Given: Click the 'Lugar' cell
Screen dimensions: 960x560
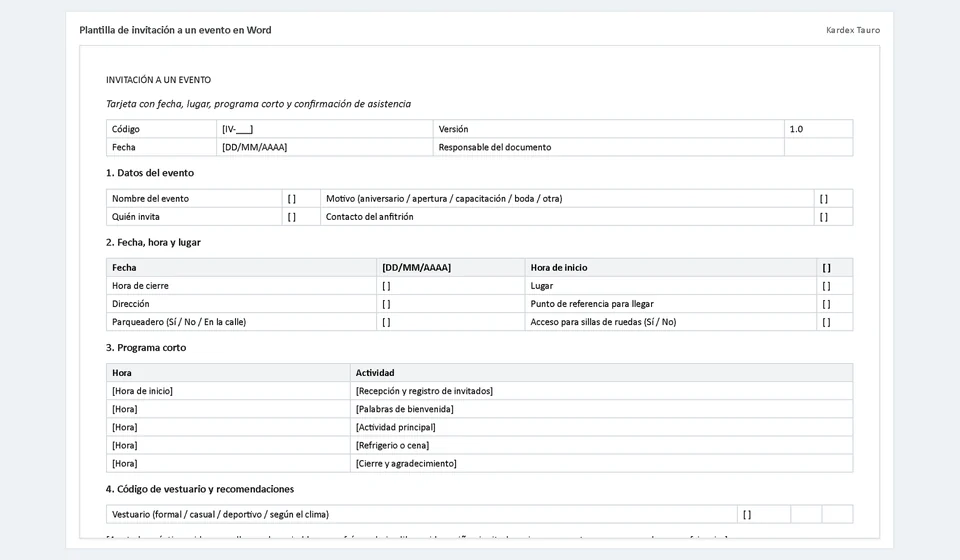Looking at the screenshot, I should coord(670,286).
